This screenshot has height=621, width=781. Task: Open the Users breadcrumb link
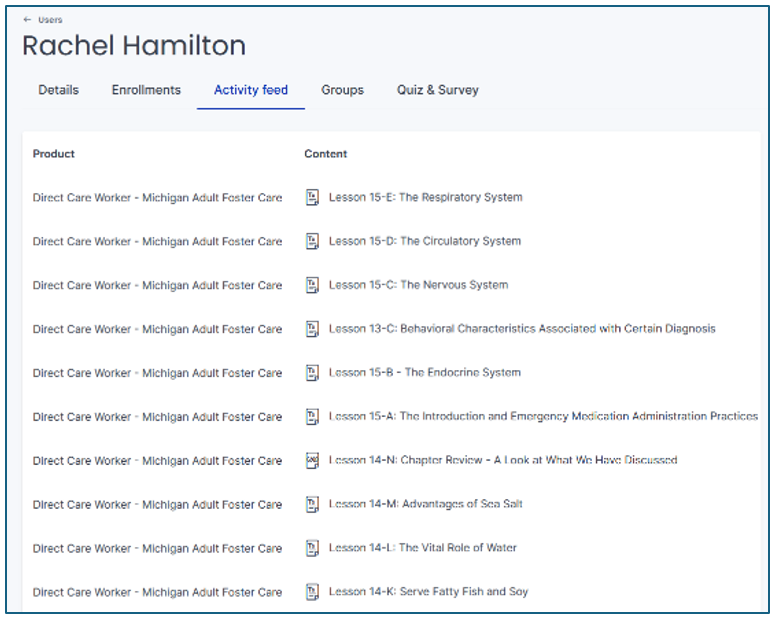(x=50, y=20)
